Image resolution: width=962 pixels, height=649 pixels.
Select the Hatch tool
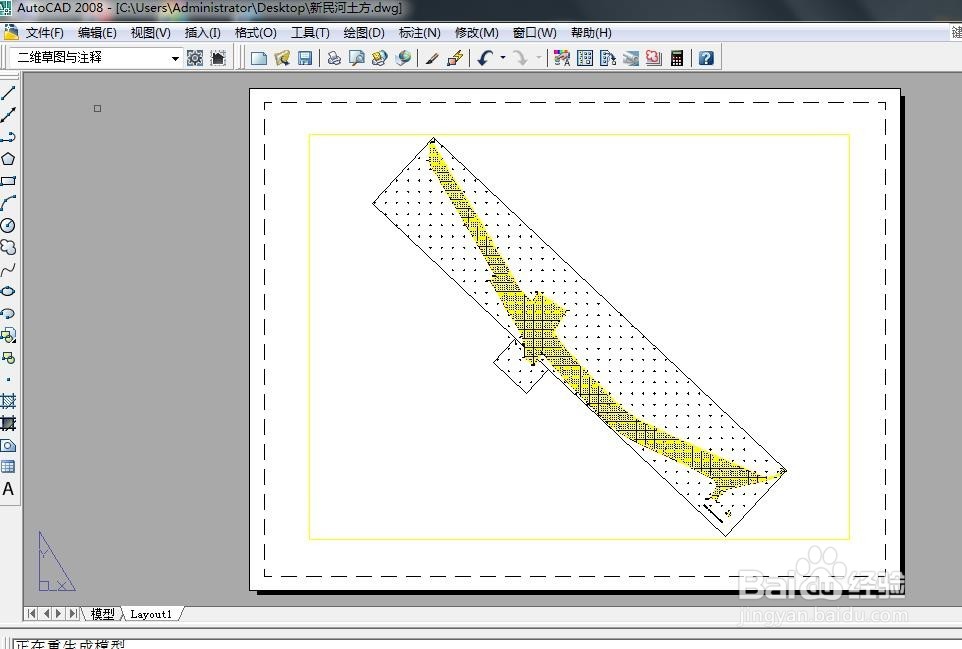pos(8,402)
